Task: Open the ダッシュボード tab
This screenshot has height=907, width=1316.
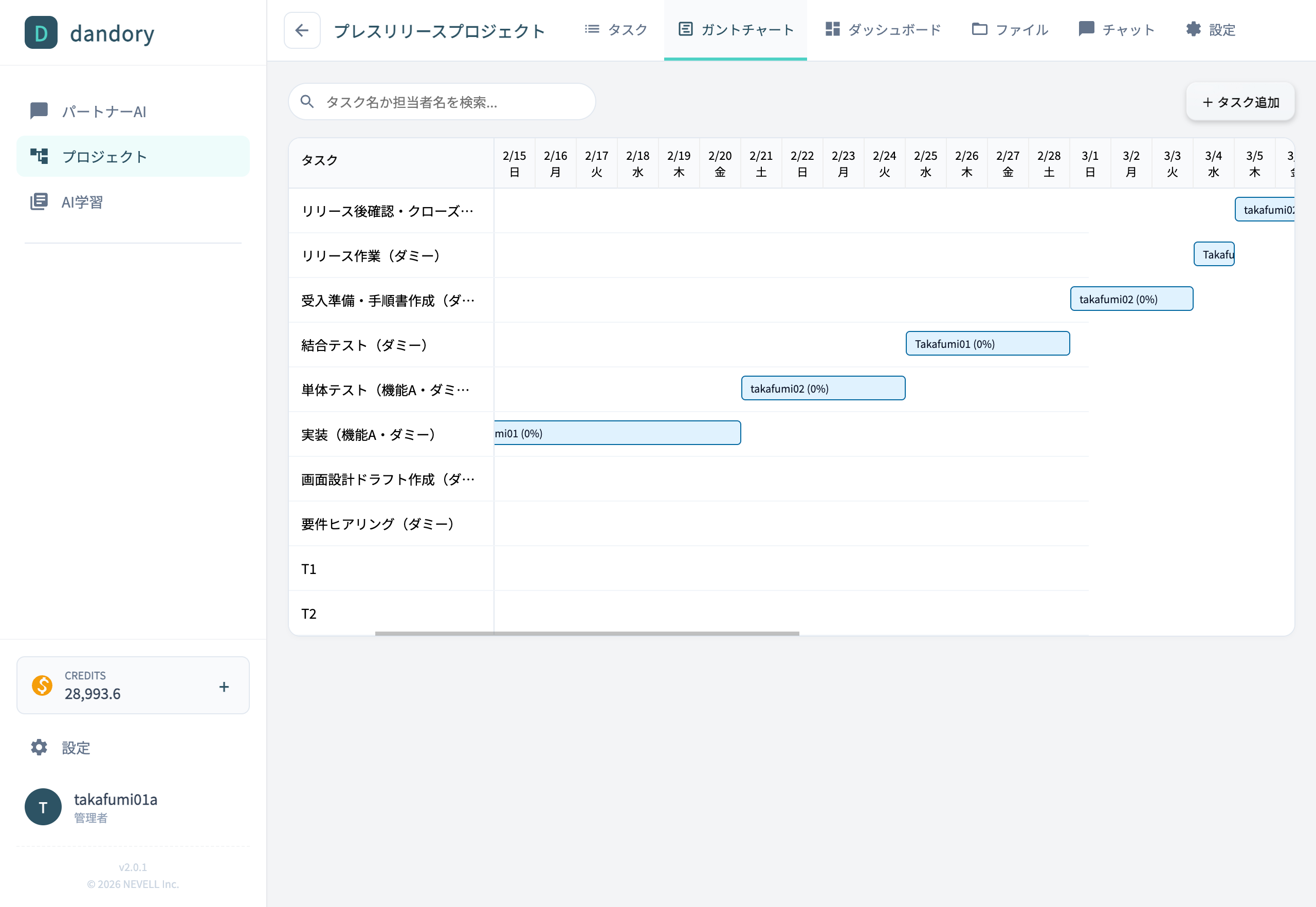Action: tap(883, 30)
